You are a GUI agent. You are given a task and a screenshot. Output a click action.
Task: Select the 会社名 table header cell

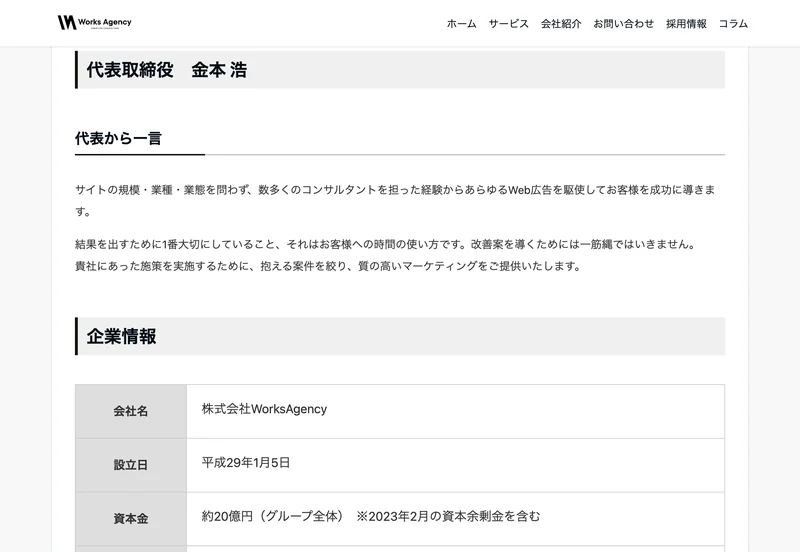[x=131, y=411]
